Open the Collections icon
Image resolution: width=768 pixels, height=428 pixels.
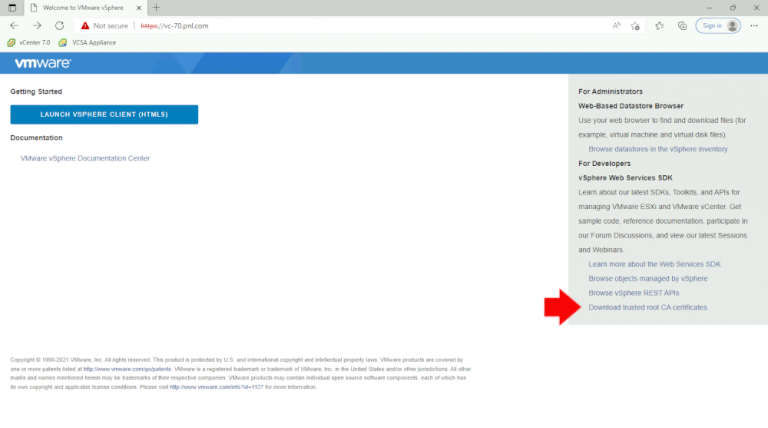pyautogui.click(x=682, y=25)
